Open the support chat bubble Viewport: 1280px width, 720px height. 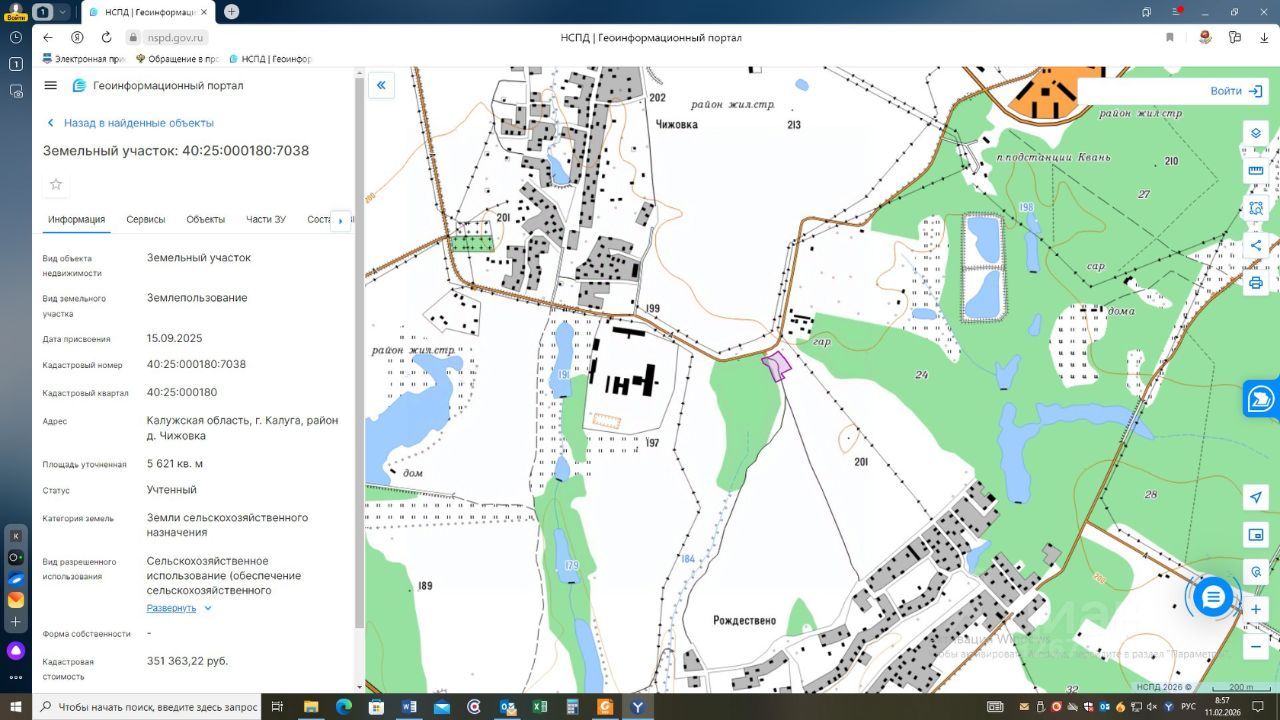(x=1213, y=598)
